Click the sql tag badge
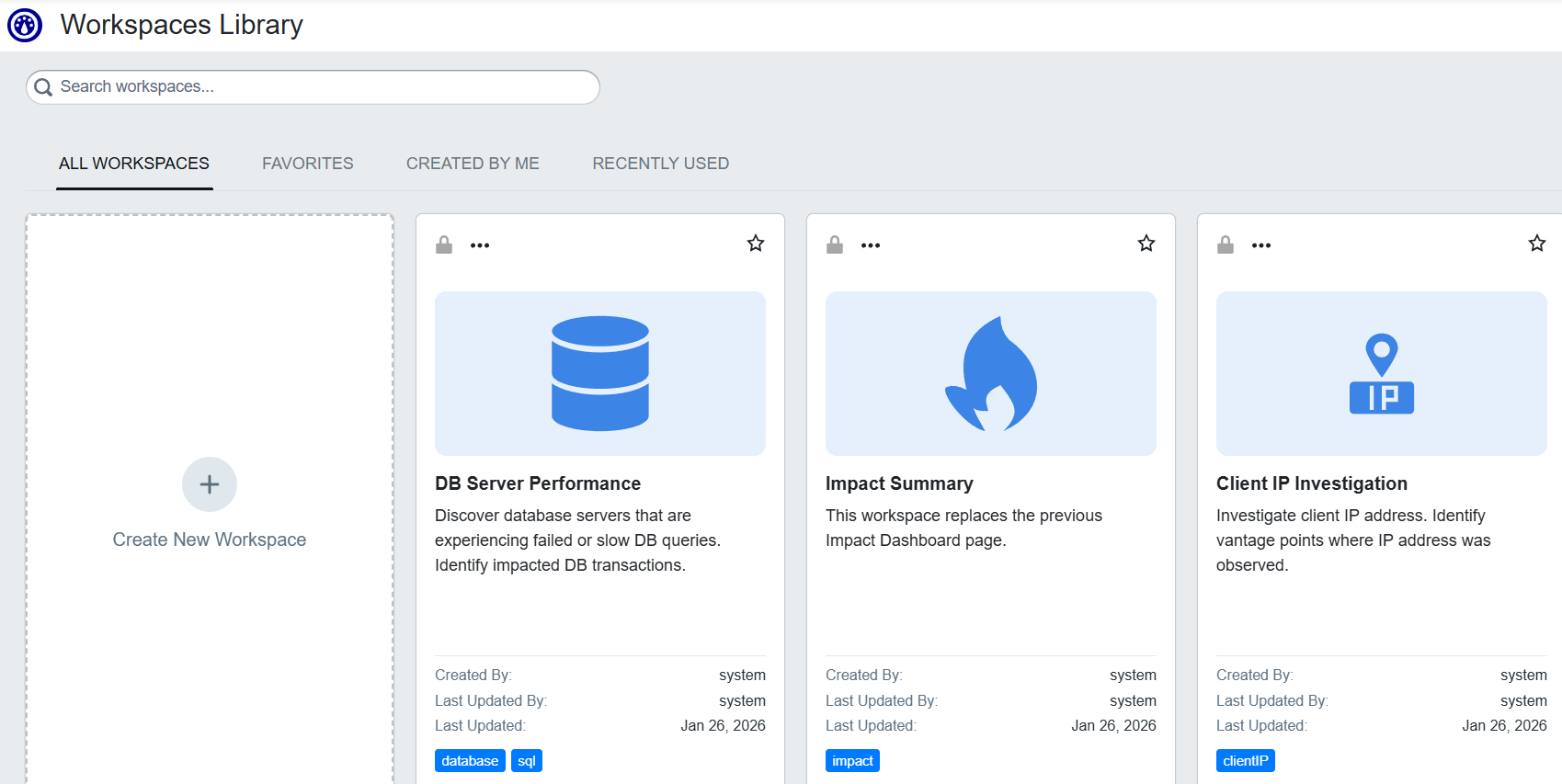The height and width of the screenshot is (784, 1562). point(527,761)
